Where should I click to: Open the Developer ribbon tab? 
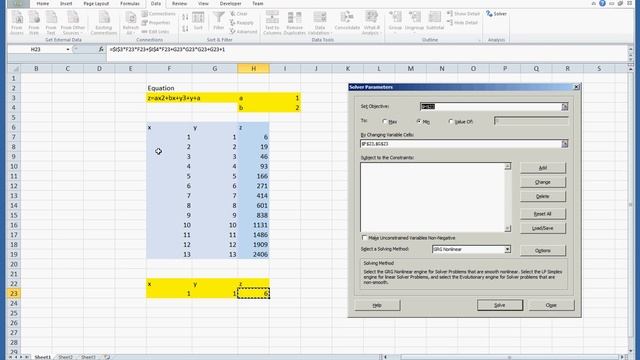pyautogui.click(x=231, y=4)
